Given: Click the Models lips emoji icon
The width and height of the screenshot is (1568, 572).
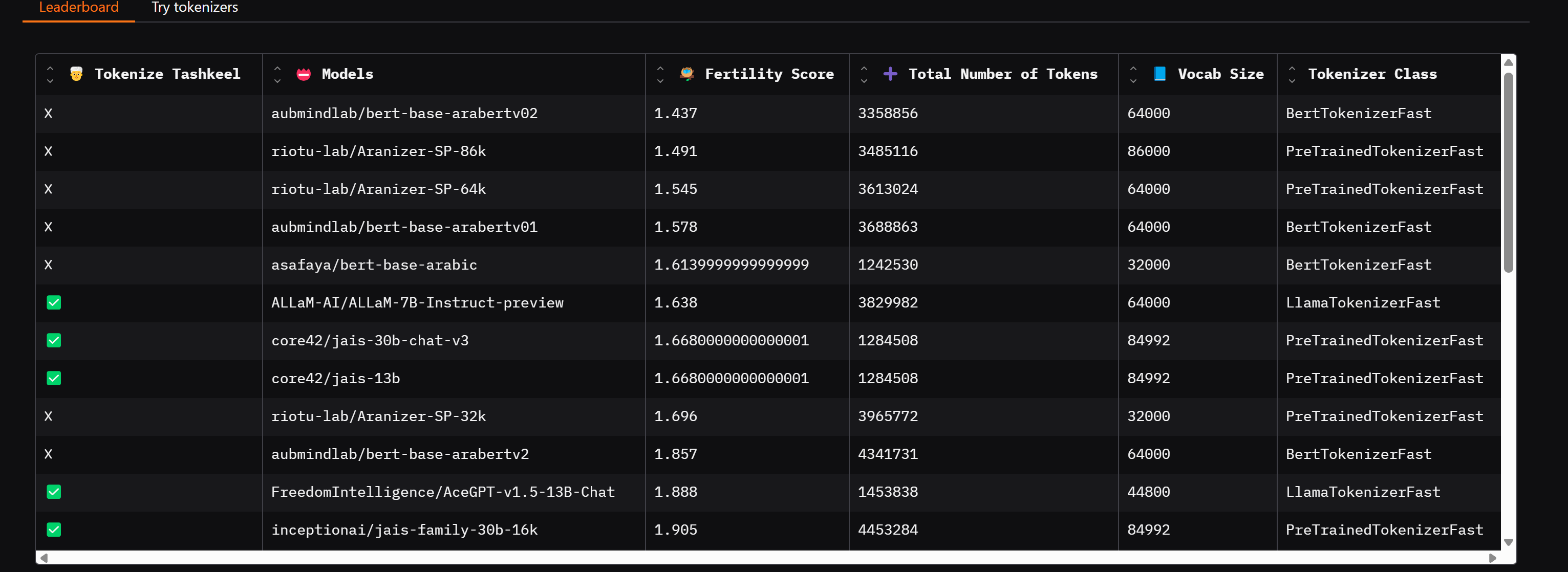Looking at the screenshot, I should click(x=304, y=74).
